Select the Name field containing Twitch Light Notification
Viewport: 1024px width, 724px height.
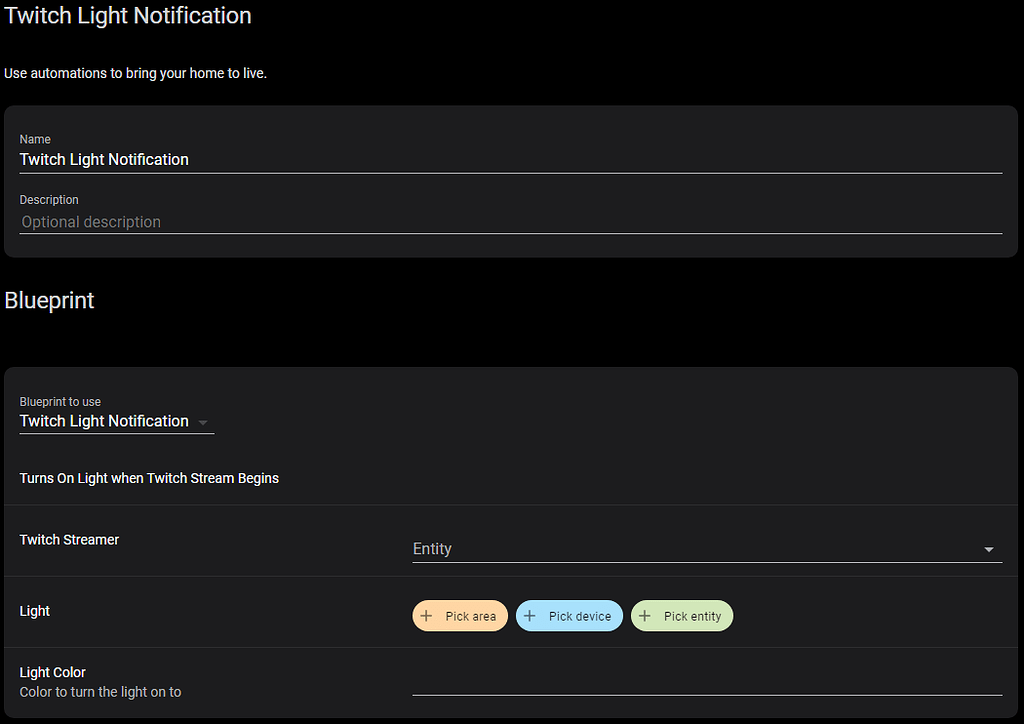click(300, 159)
